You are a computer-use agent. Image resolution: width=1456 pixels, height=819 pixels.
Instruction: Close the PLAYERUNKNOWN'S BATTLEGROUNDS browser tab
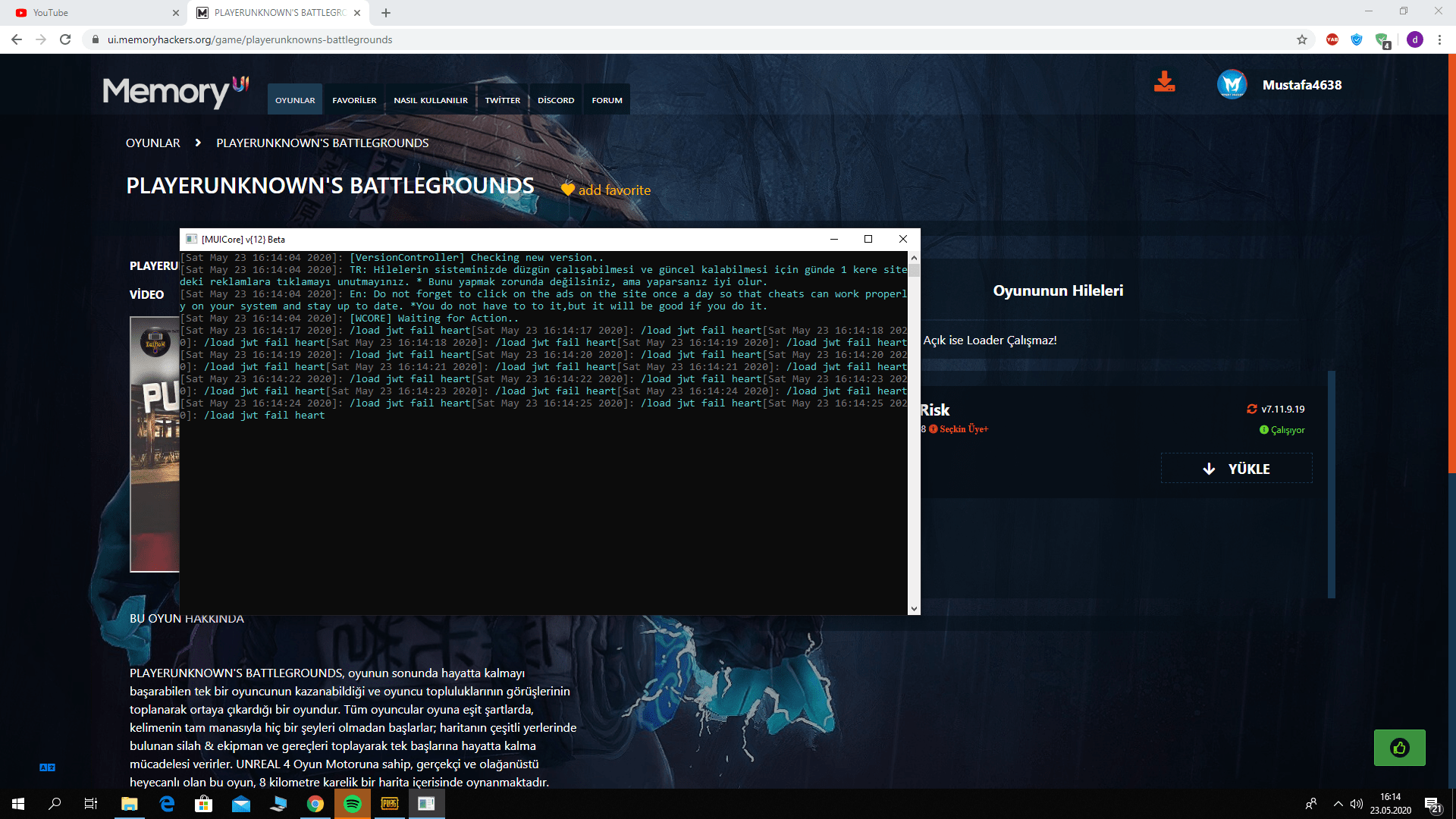click(357, 13)
